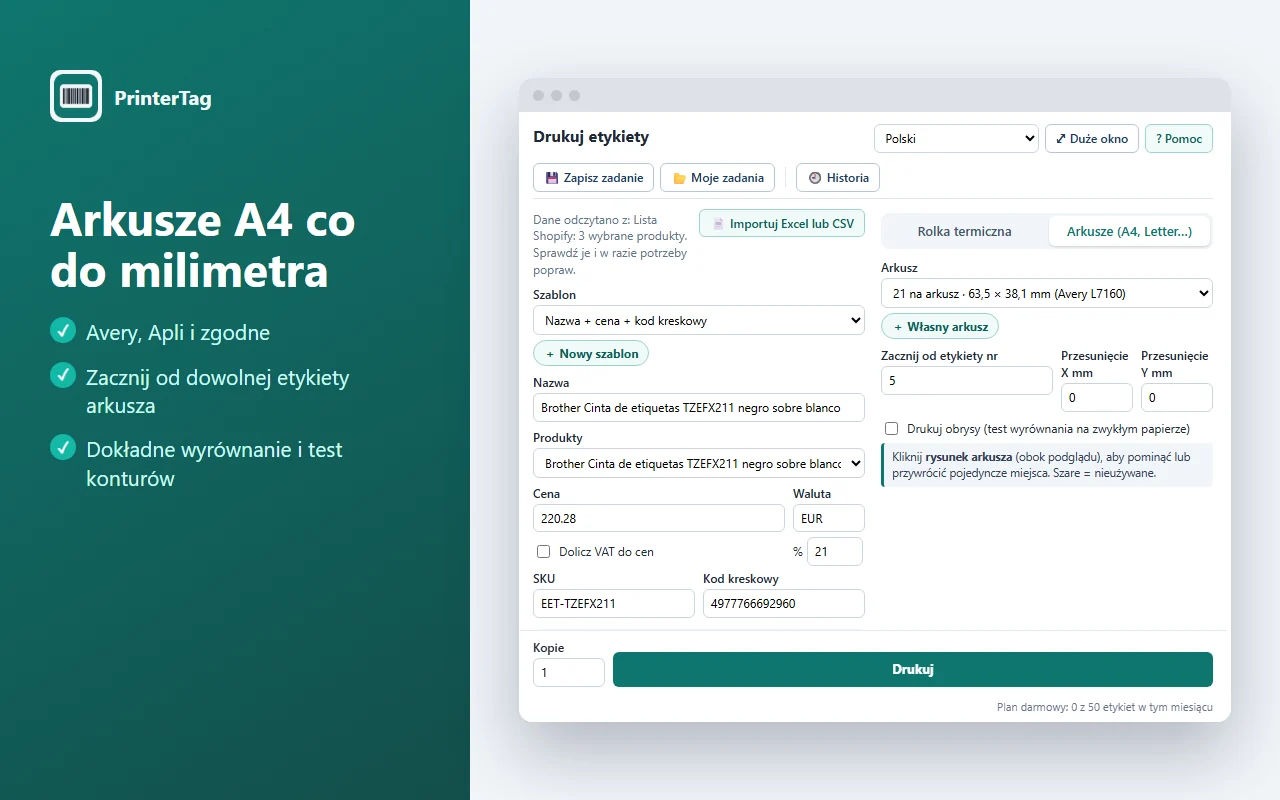Click the clock icon in Historia
The width and height of the screenshot is (1280, 800).
[814, 178]
